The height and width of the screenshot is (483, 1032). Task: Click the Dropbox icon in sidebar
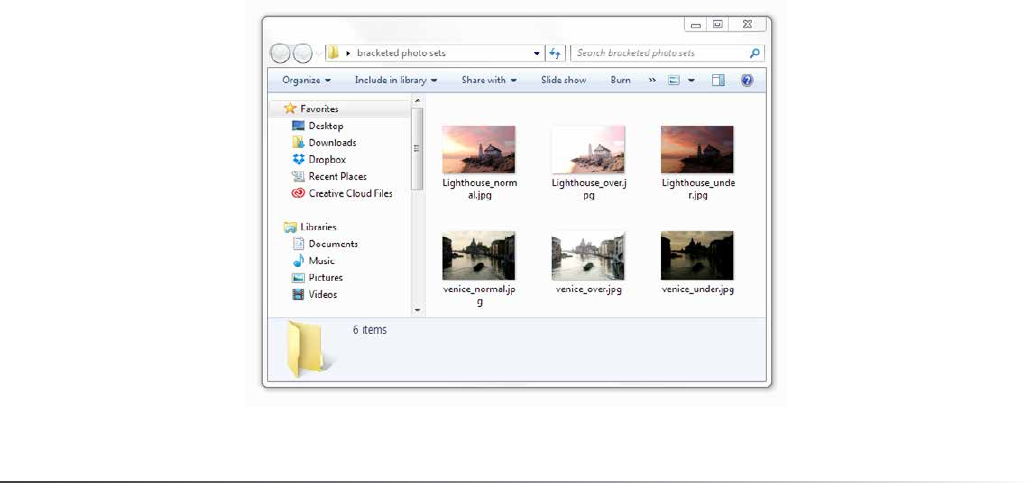tap(298, 159)
